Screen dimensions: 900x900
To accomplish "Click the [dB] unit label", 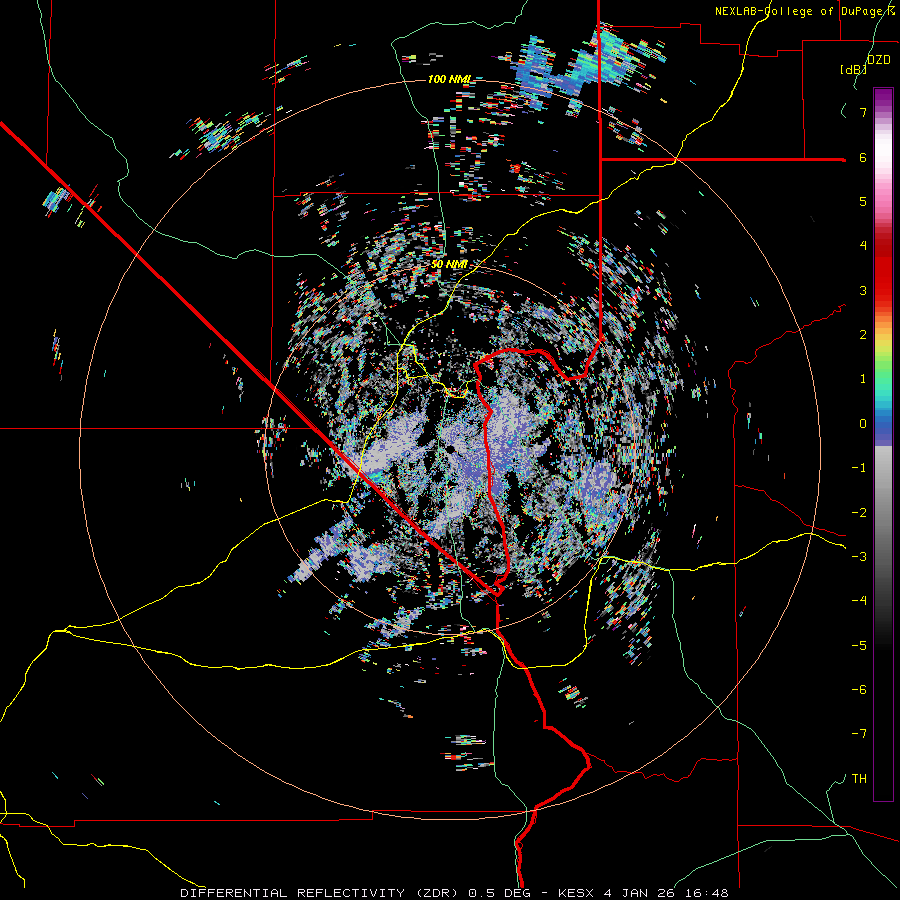I will pos(854,70).
